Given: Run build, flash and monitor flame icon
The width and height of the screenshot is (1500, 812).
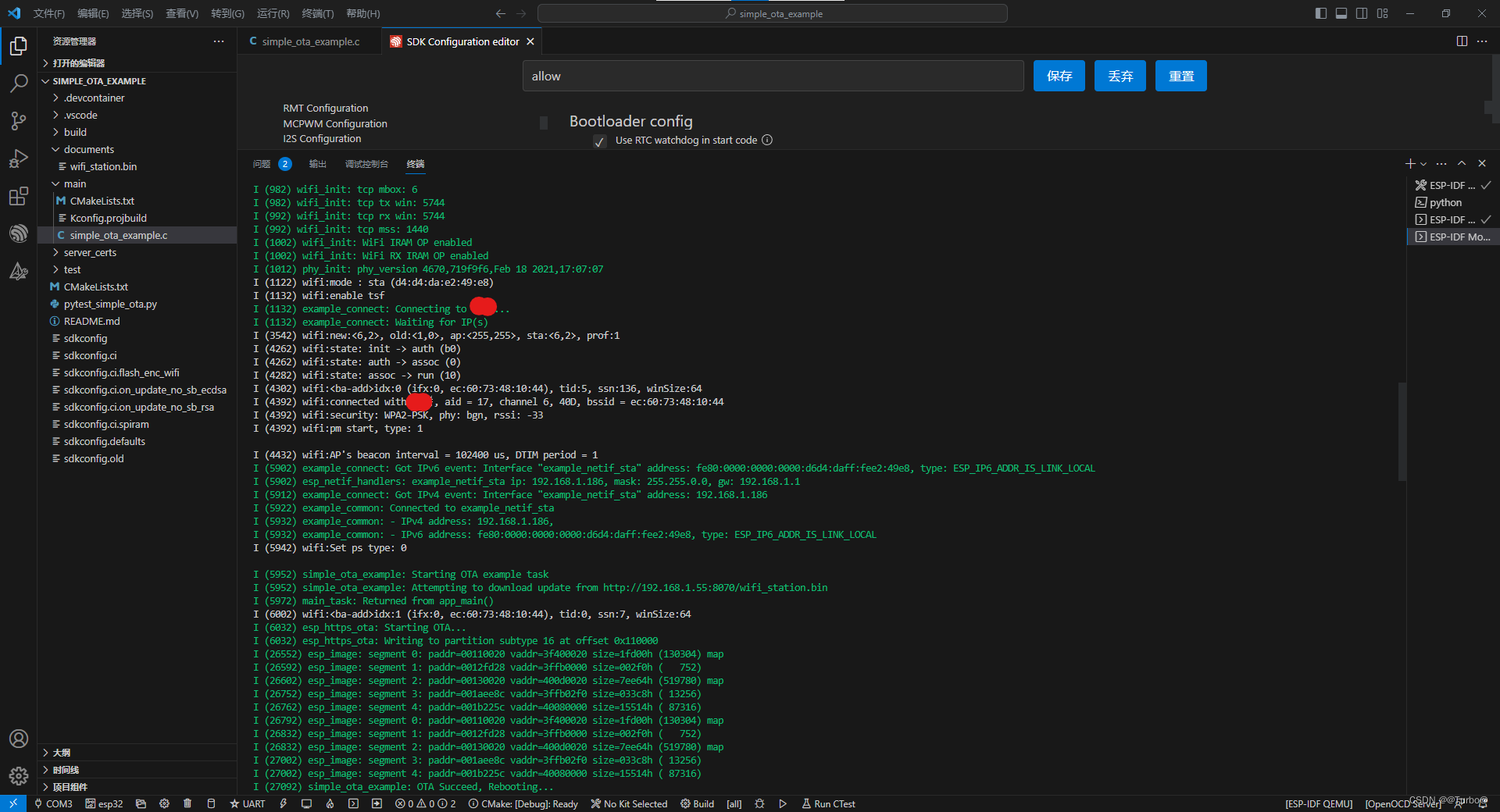Looking at the screenshot, I should pos(330,803).
